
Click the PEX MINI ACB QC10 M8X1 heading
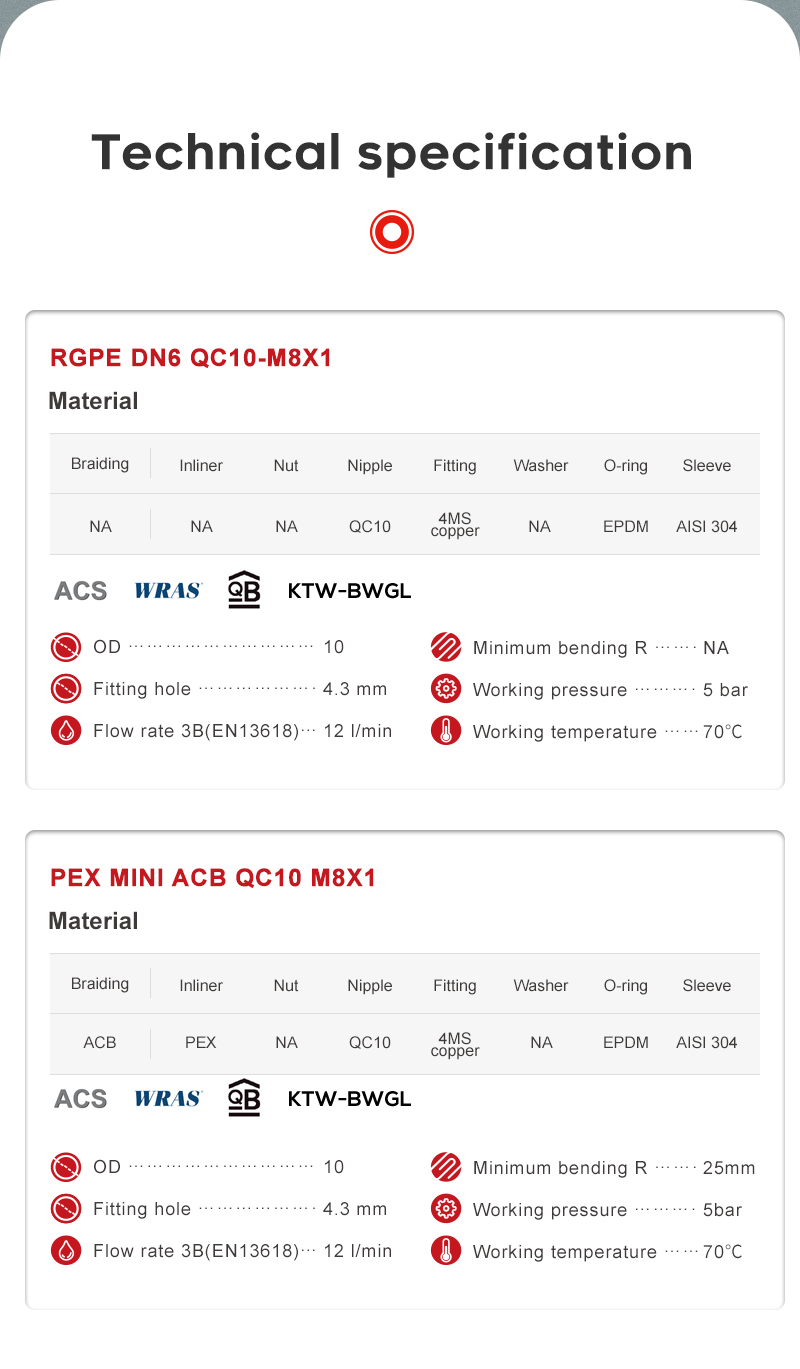213,878
